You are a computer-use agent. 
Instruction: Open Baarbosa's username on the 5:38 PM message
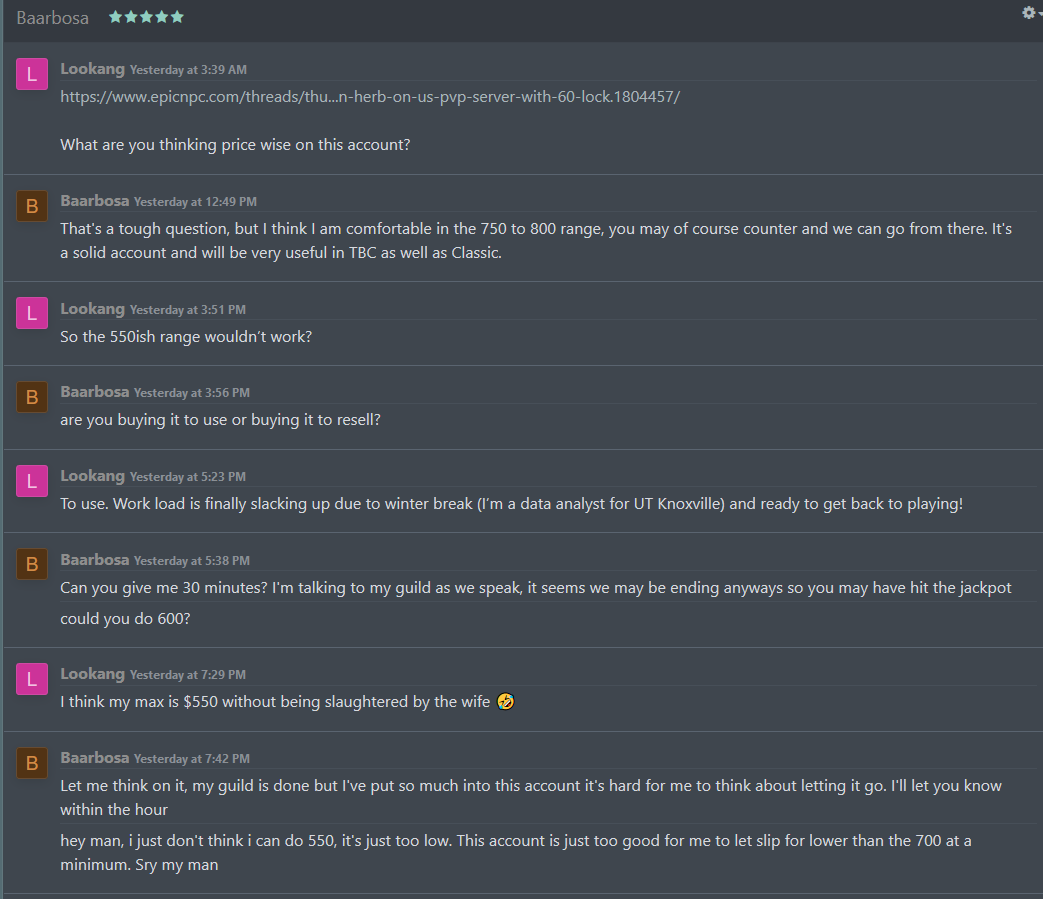(94, 560)
